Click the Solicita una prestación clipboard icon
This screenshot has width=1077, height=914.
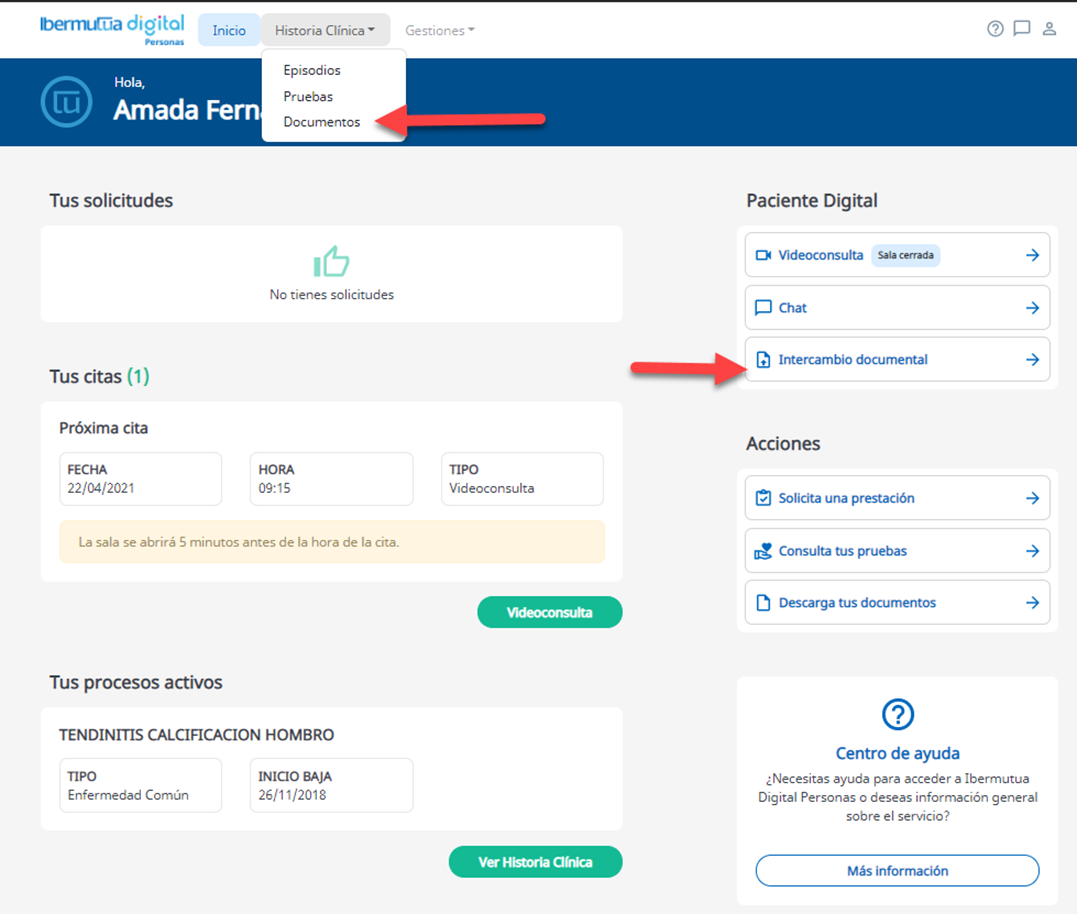point(763,498)
